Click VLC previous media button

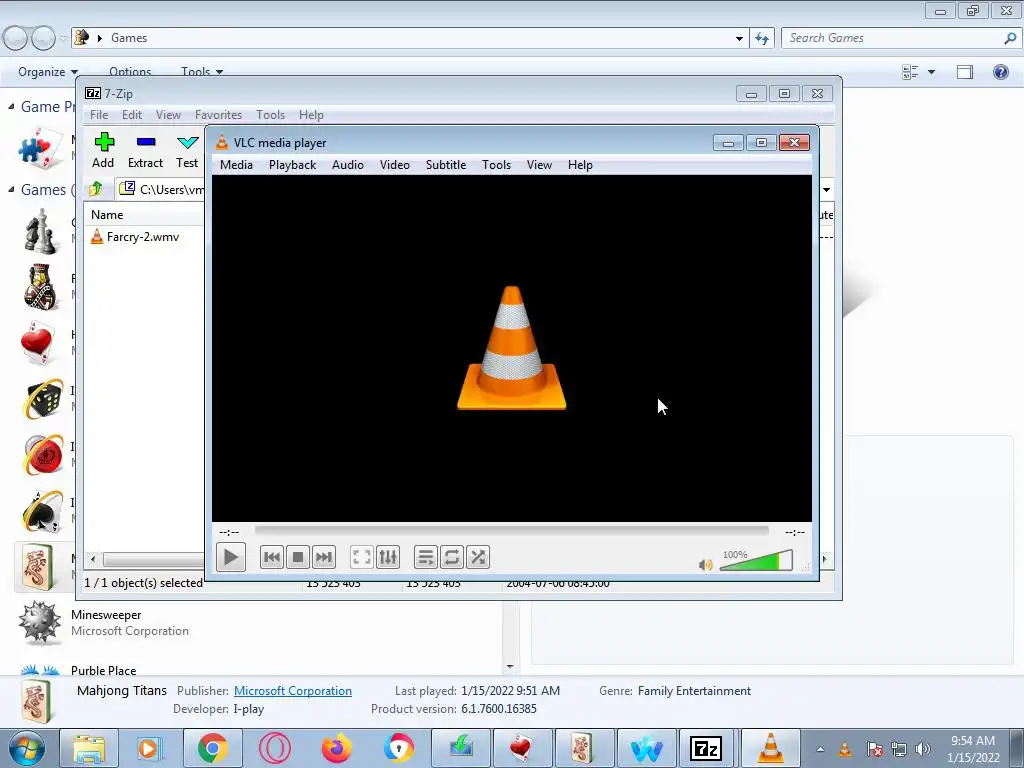coord(272,558)
